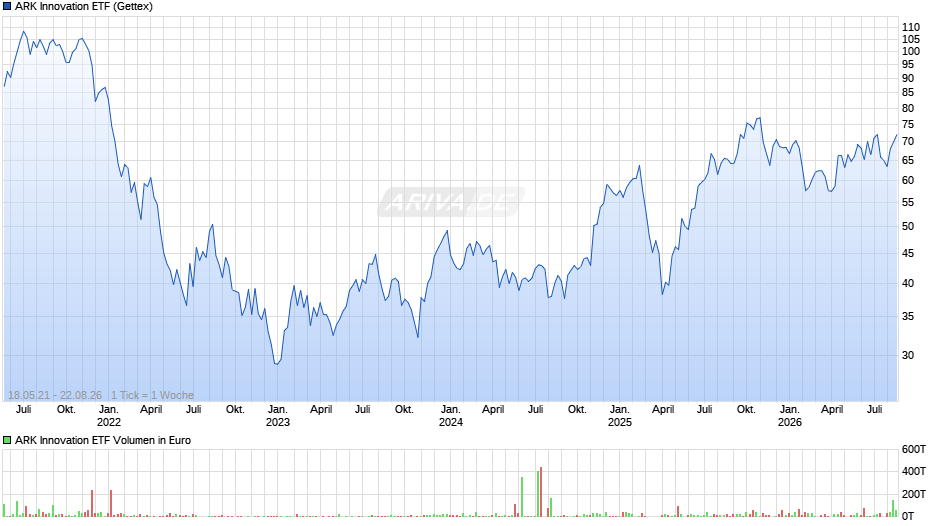Click the 60 price axis label

pos(908,180)
